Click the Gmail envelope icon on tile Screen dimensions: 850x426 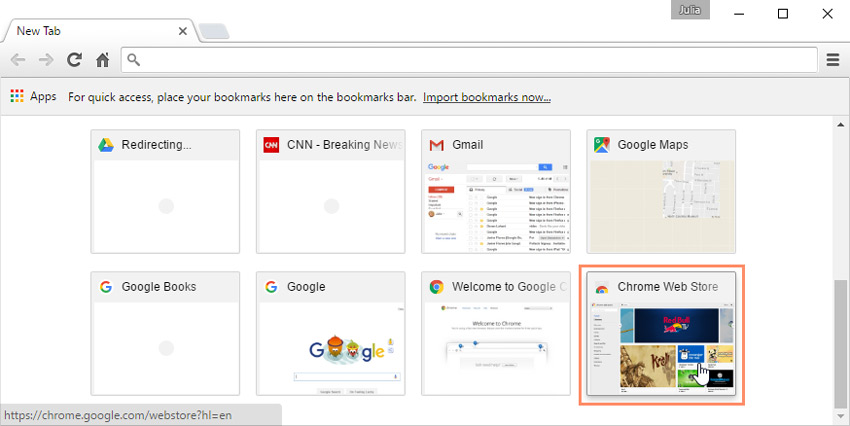[436, 145]
